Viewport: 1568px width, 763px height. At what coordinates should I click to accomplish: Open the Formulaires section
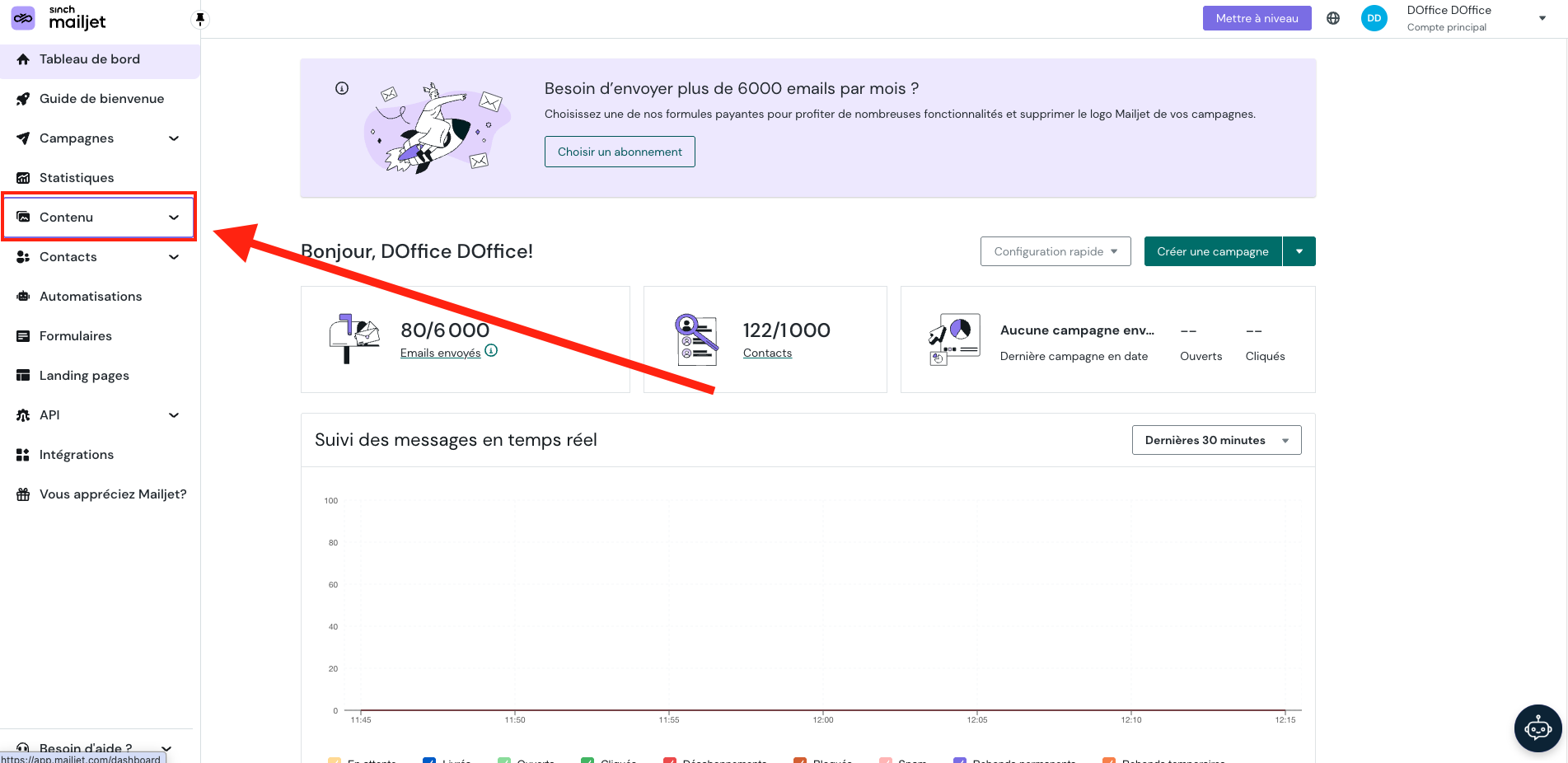coord(75,335)
